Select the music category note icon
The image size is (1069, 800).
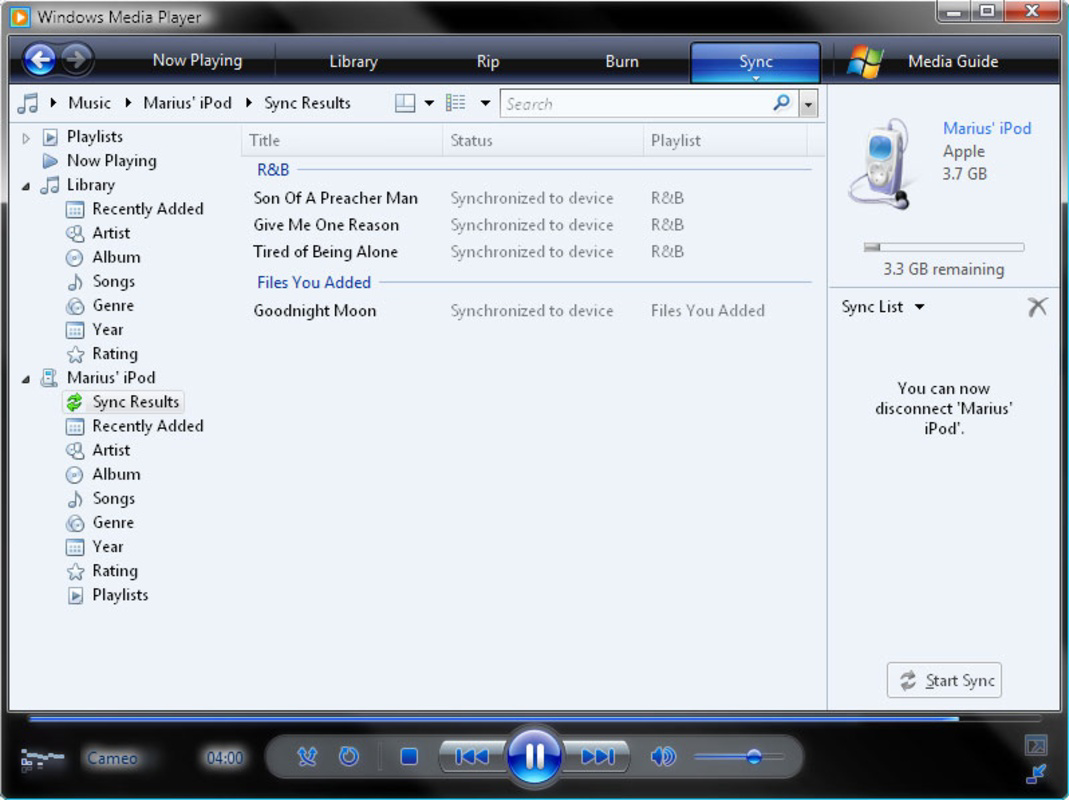click(28, 103)
